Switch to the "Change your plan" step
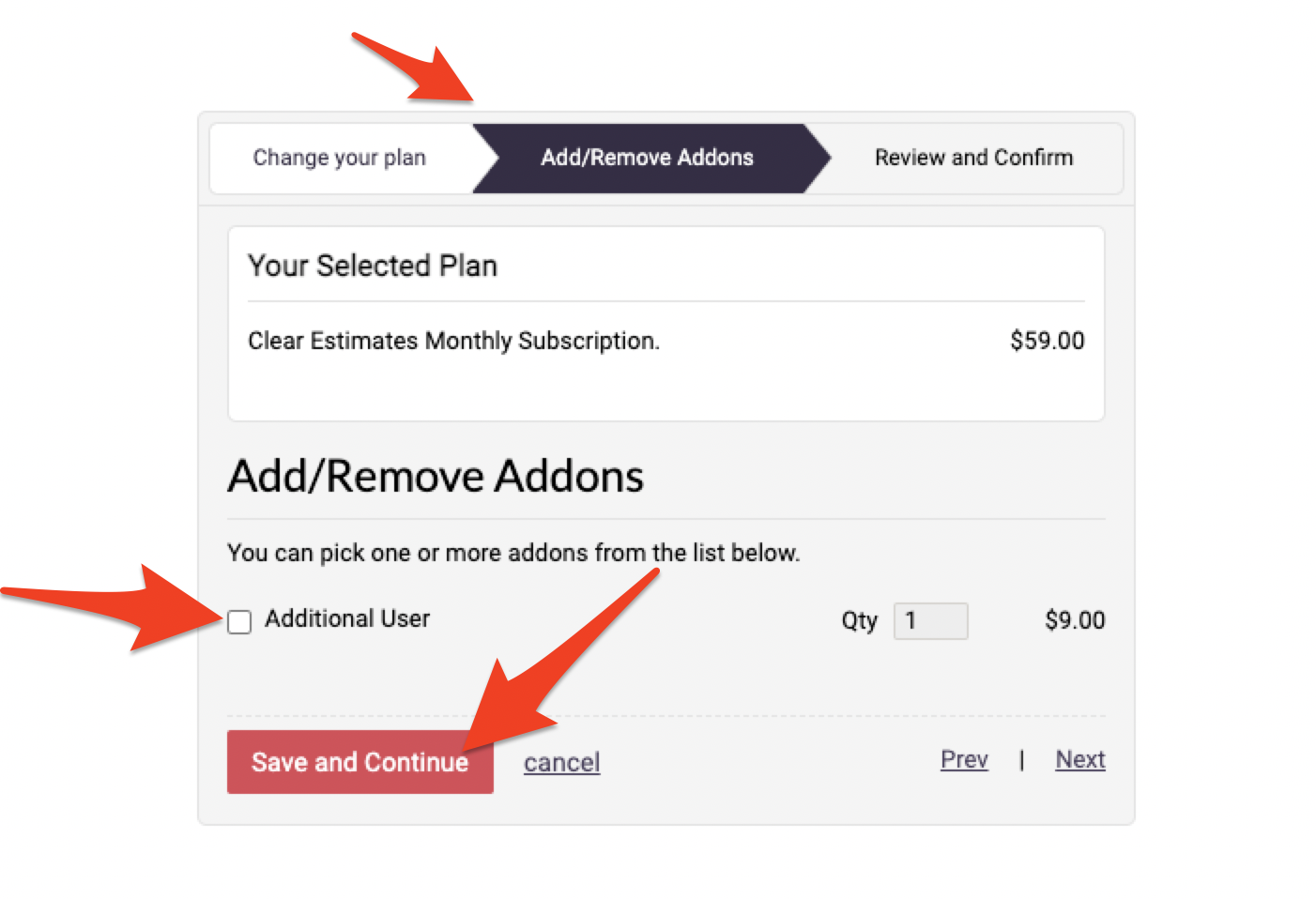This screenshot has height=899, width=1316. (339, 158)
